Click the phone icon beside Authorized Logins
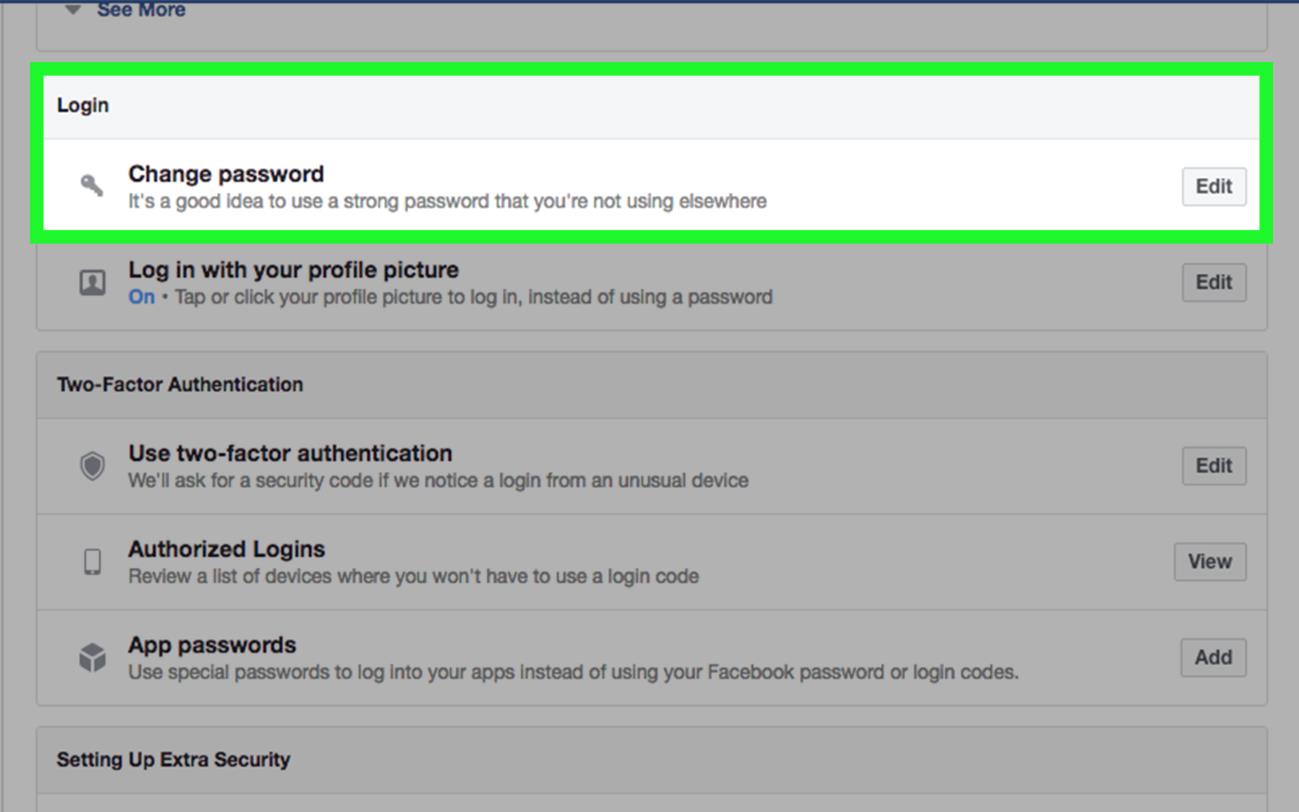Viewport: 1299px width, 812px height. click(x=93, y=561)
